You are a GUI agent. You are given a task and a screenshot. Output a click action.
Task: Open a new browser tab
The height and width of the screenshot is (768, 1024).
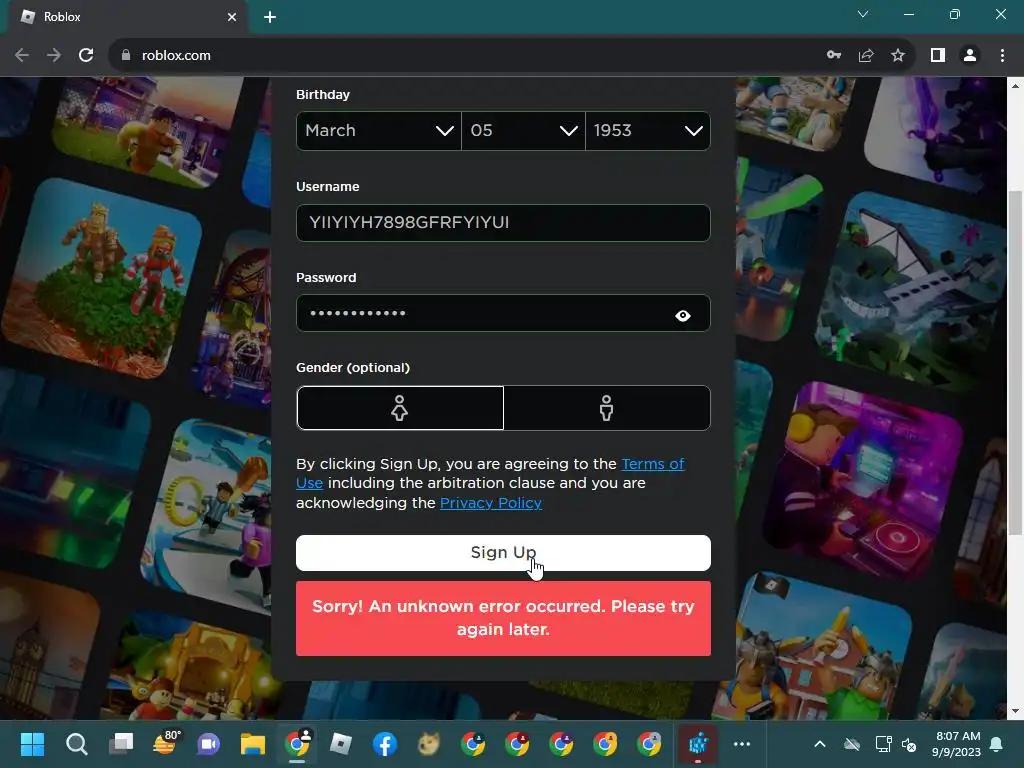tap(270, 17)
